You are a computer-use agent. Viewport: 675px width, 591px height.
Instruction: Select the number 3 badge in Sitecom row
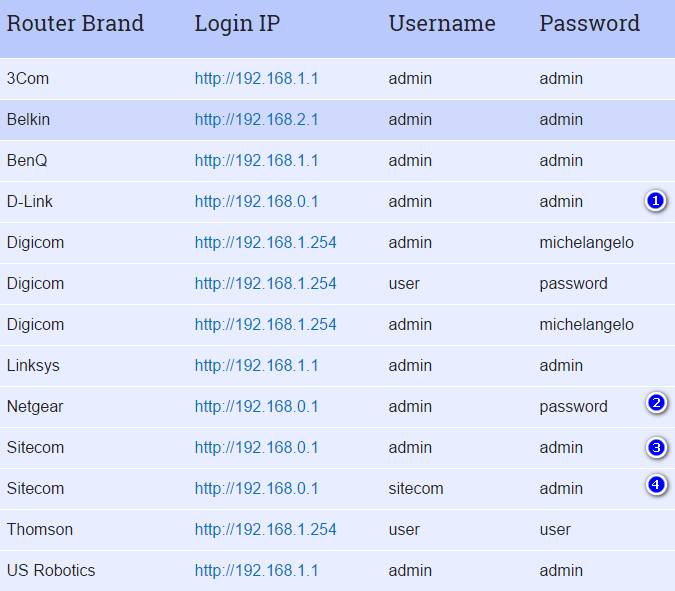click(x=656, y=447)
